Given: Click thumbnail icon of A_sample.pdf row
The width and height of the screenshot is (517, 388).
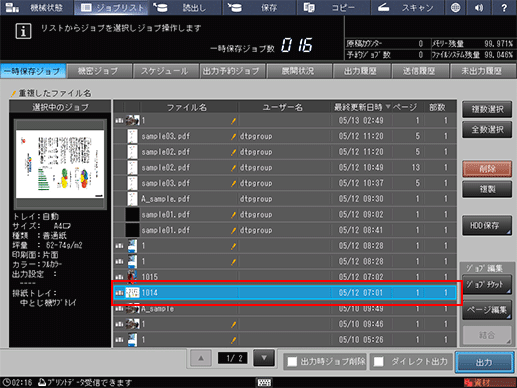Looking at the screenshot, I should pos(132,199).
